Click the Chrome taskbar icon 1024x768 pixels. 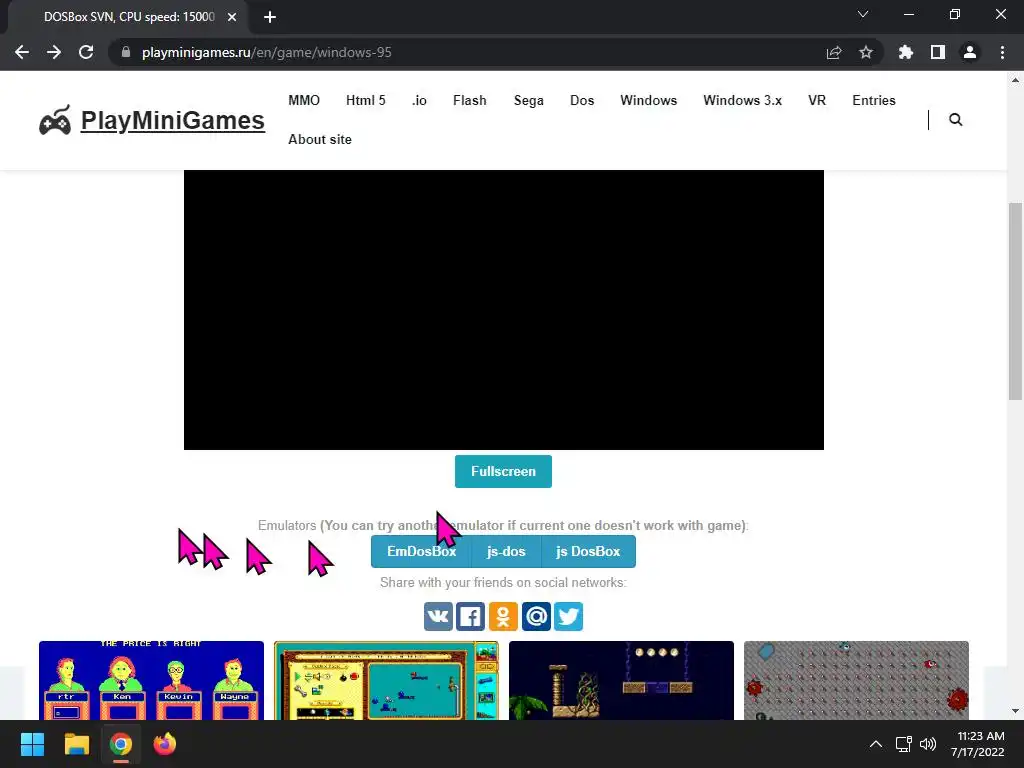121,744
